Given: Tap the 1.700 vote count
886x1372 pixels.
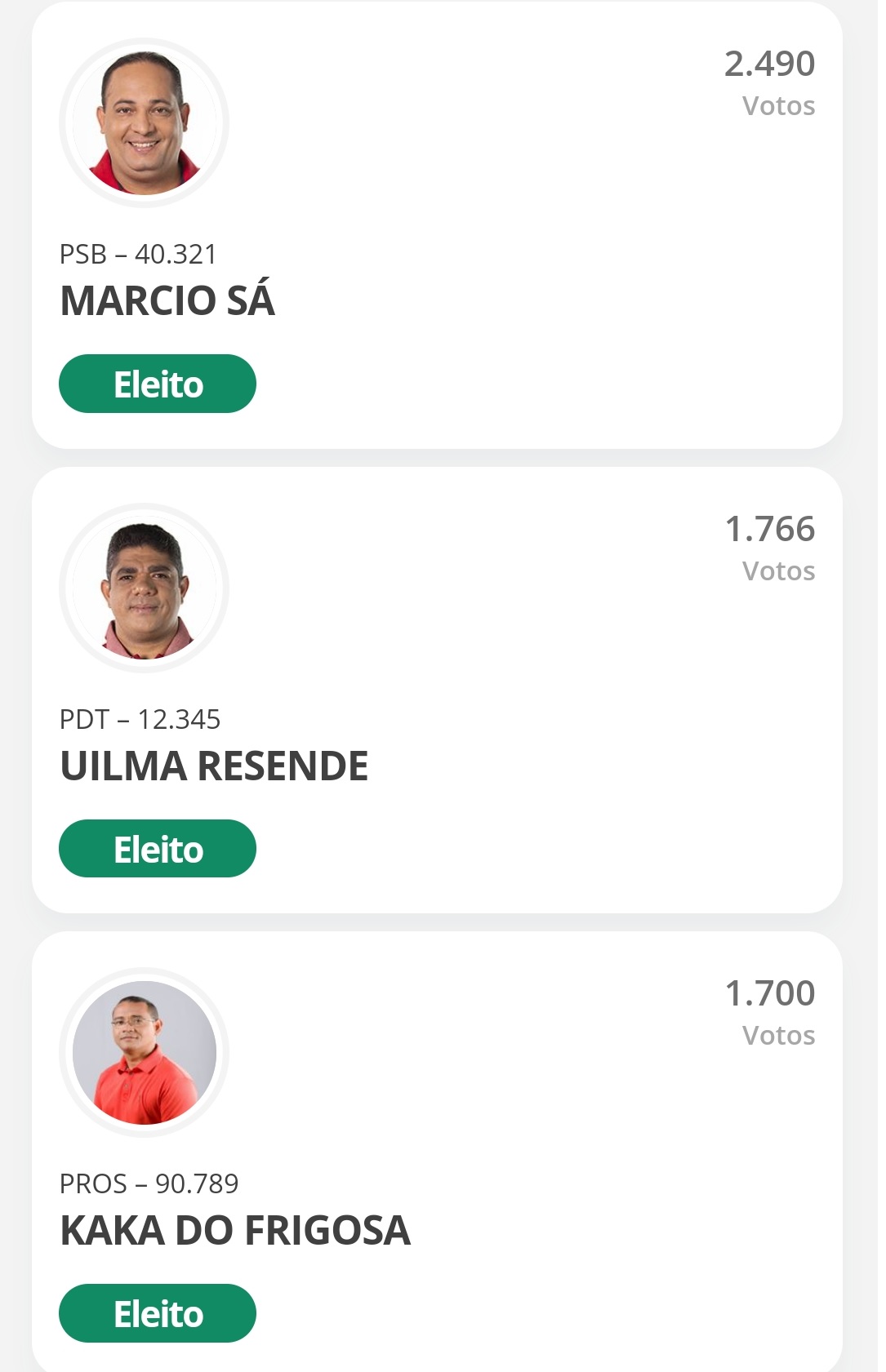Looking at the screenshot, I should 769,993.
